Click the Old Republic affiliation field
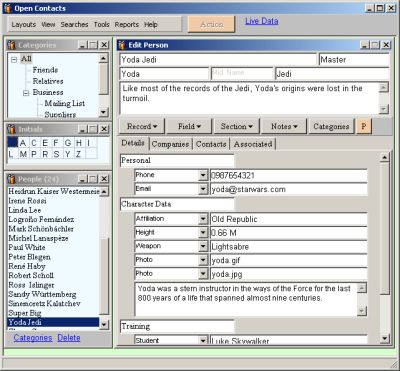This screenshot has height=371, width=400. 288,219
